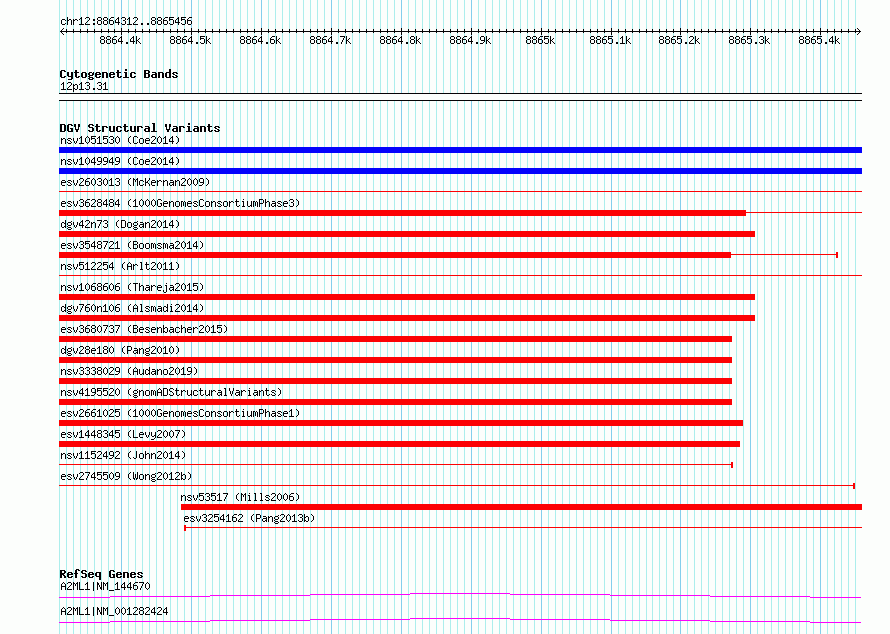Open variant esv3254162 (Pang2013b)
The height and width of the screenshot is (634, 890).
coord(249,518)
